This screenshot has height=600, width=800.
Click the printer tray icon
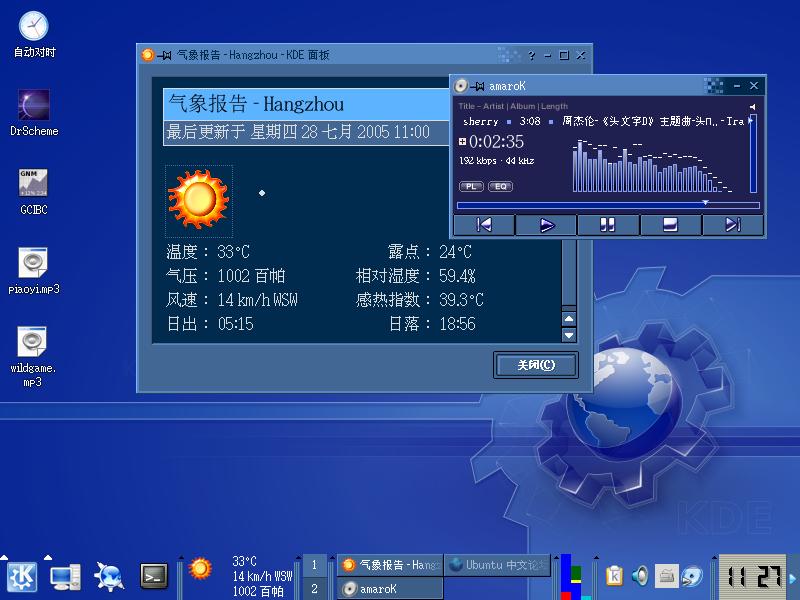[666, 576]
